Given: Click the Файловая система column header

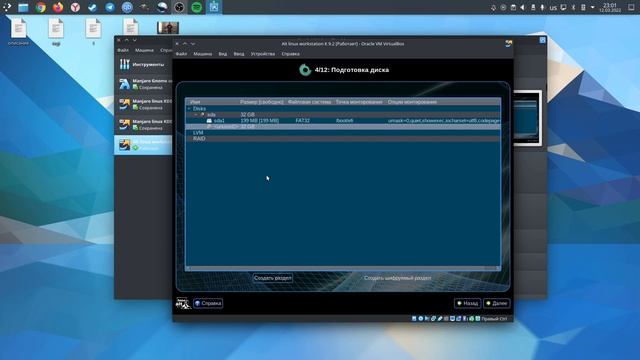Looking at the screenshot, I should (x=309, y=102).
